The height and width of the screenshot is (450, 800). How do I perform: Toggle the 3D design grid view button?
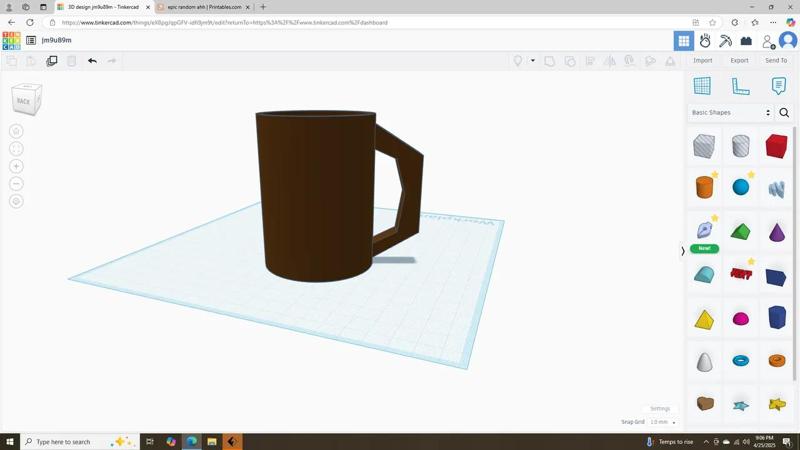pos(684,41)
